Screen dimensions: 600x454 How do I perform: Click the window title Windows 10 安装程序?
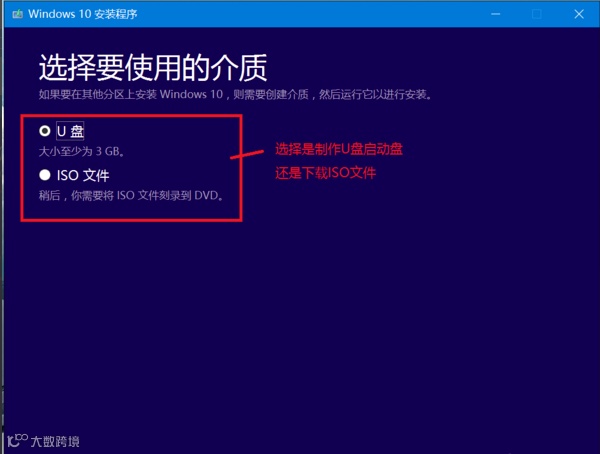[x=83, y=14]
